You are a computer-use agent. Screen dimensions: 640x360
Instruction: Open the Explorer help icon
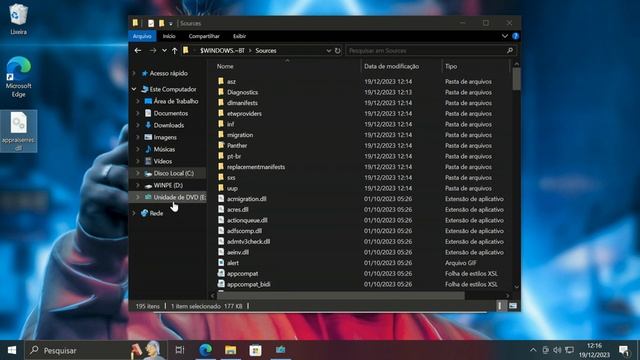(x=516, y=36)
